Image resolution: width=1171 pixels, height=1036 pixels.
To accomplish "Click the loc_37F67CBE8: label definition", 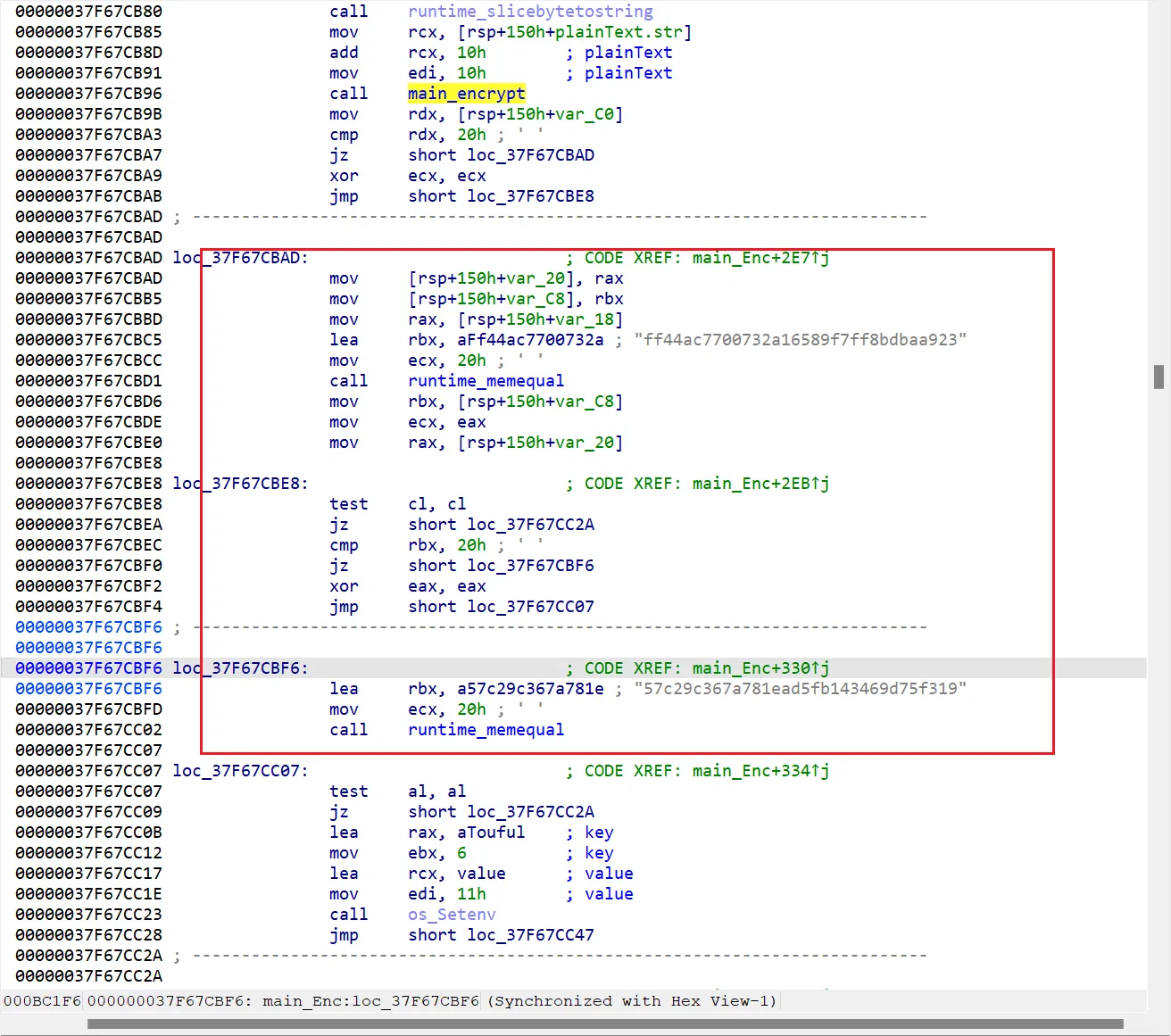I will pyautogui.click(x=240, y=484).
